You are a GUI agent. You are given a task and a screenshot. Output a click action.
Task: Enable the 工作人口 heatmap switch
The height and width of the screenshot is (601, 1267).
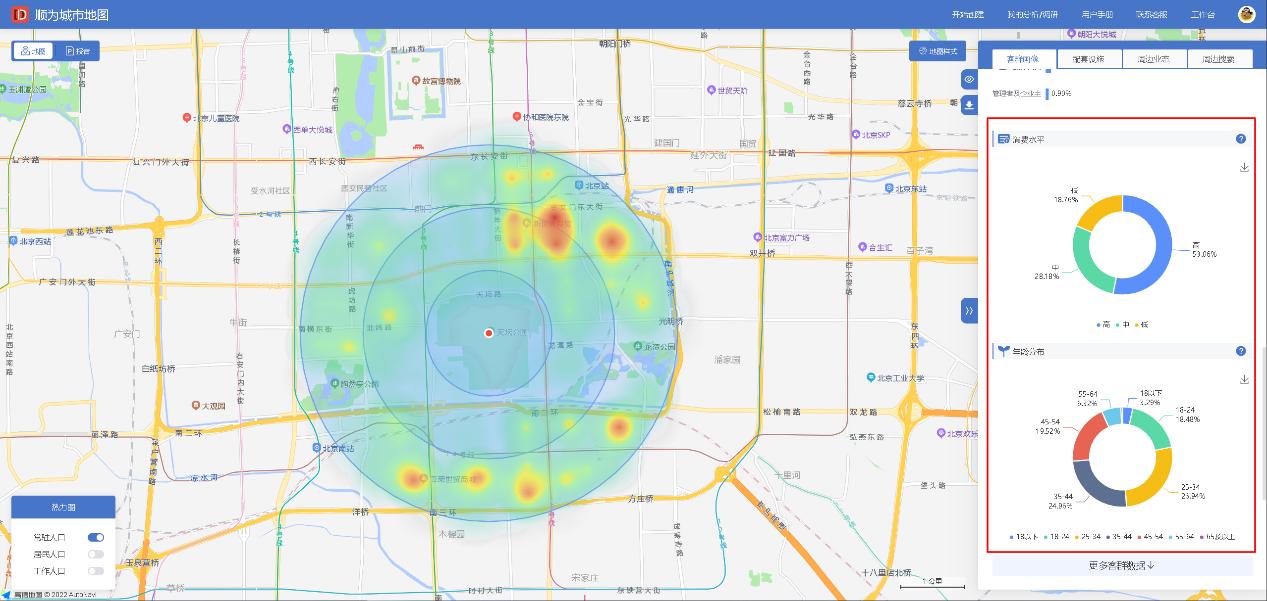tap(96, 571)
